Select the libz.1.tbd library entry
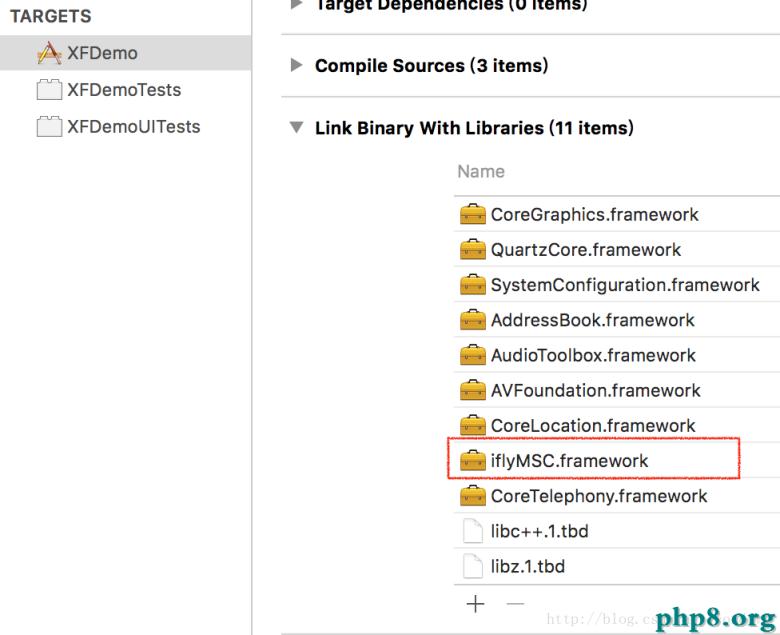Screen dimensions: 780x635 pos(527,566)
